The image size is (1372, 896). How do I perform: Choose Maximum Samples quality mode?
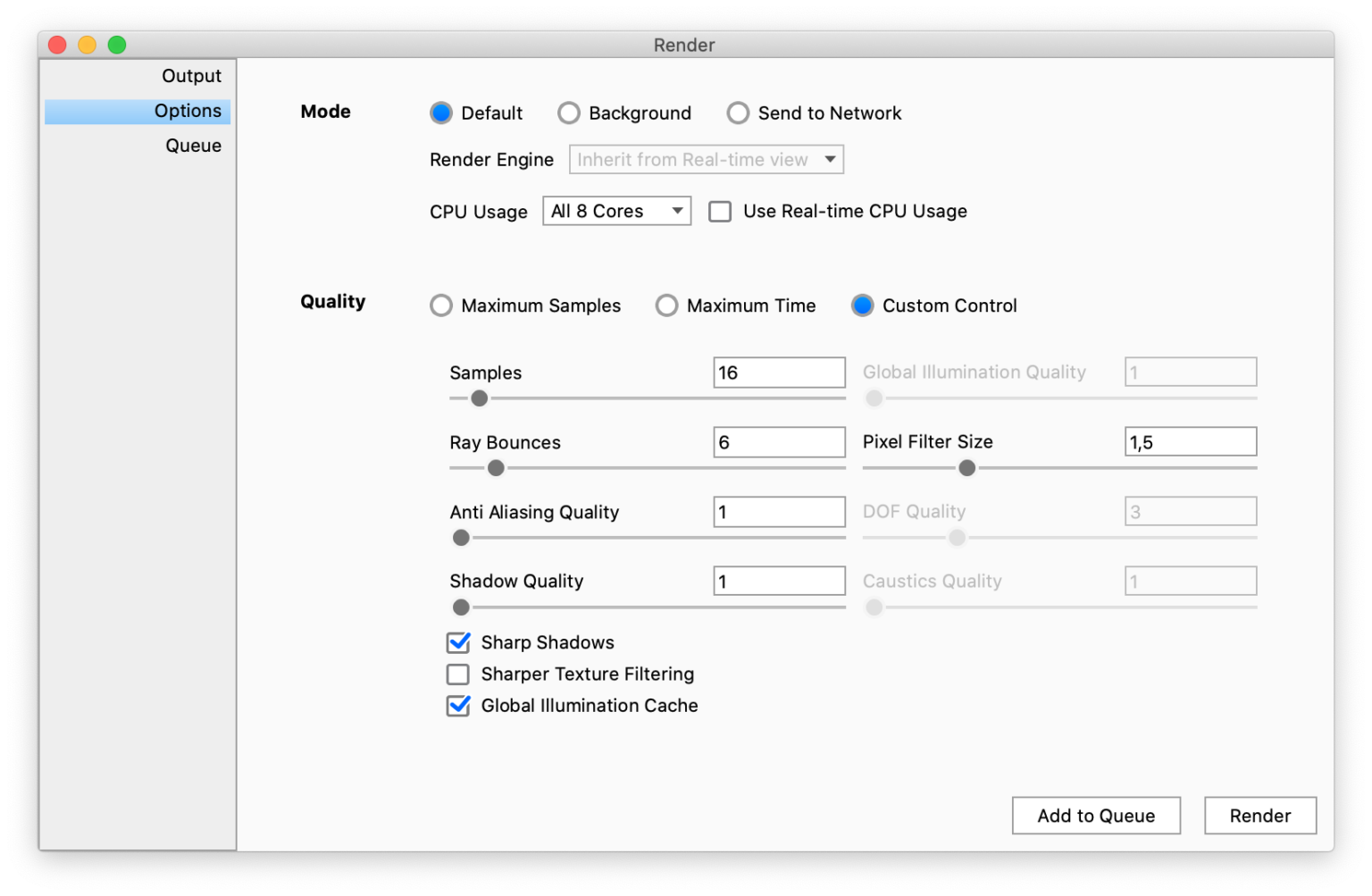pos(441,305)
